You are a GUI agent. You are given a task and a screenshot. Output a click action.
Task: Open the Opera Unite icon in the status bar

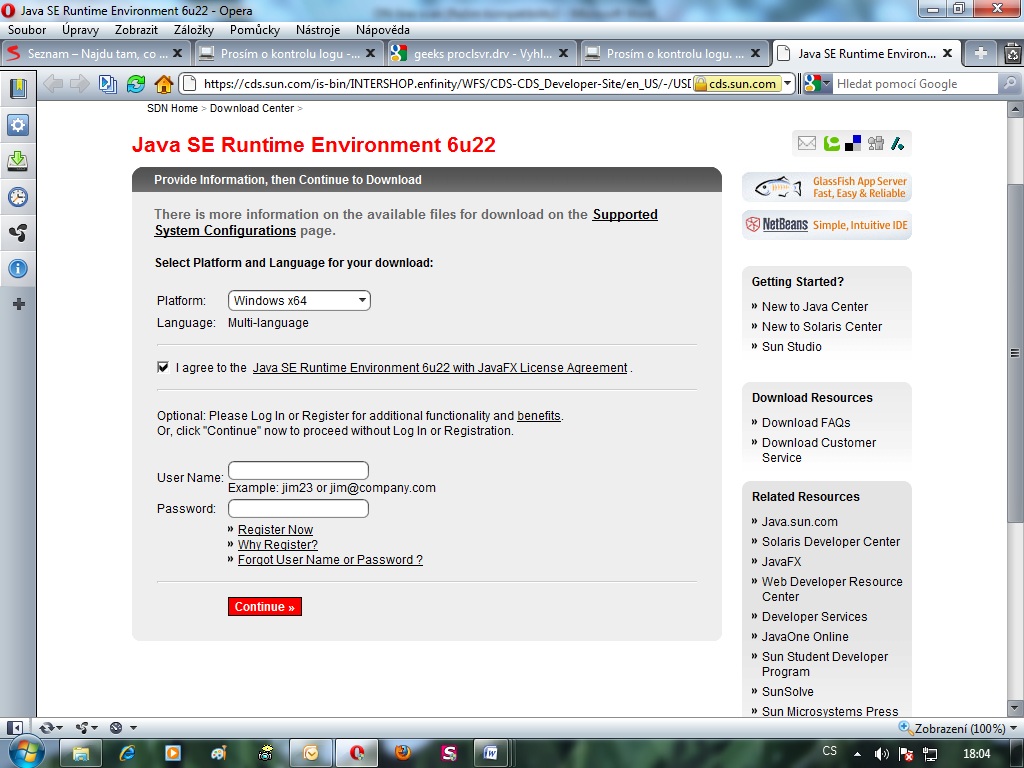[x=82, y=728]
